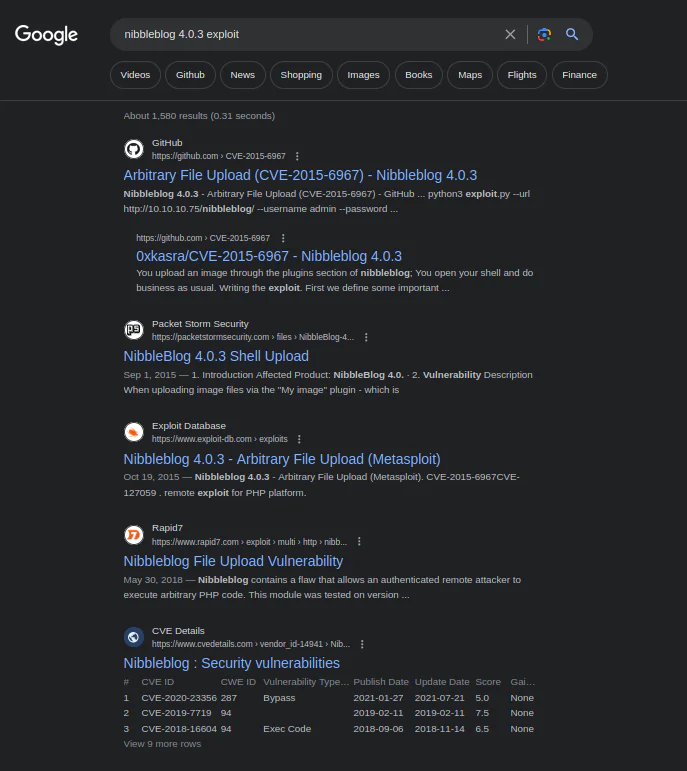Viewport: 687px width, 771px height.
Task: Click the CVE Details globe favicon
Action: 134,637
